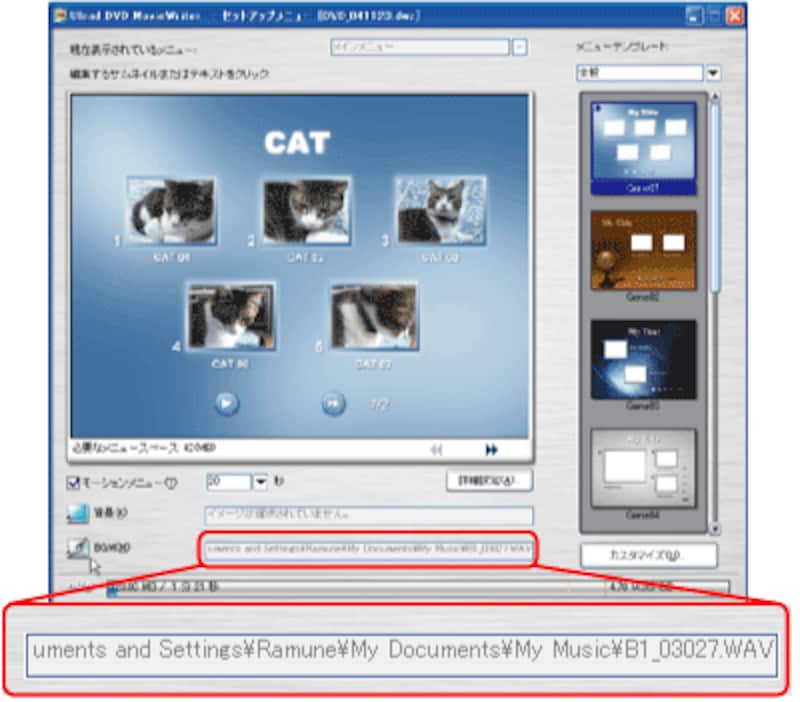Click the duration value field showing 20
Screen dimensions: 800x702
click(229, 481)
